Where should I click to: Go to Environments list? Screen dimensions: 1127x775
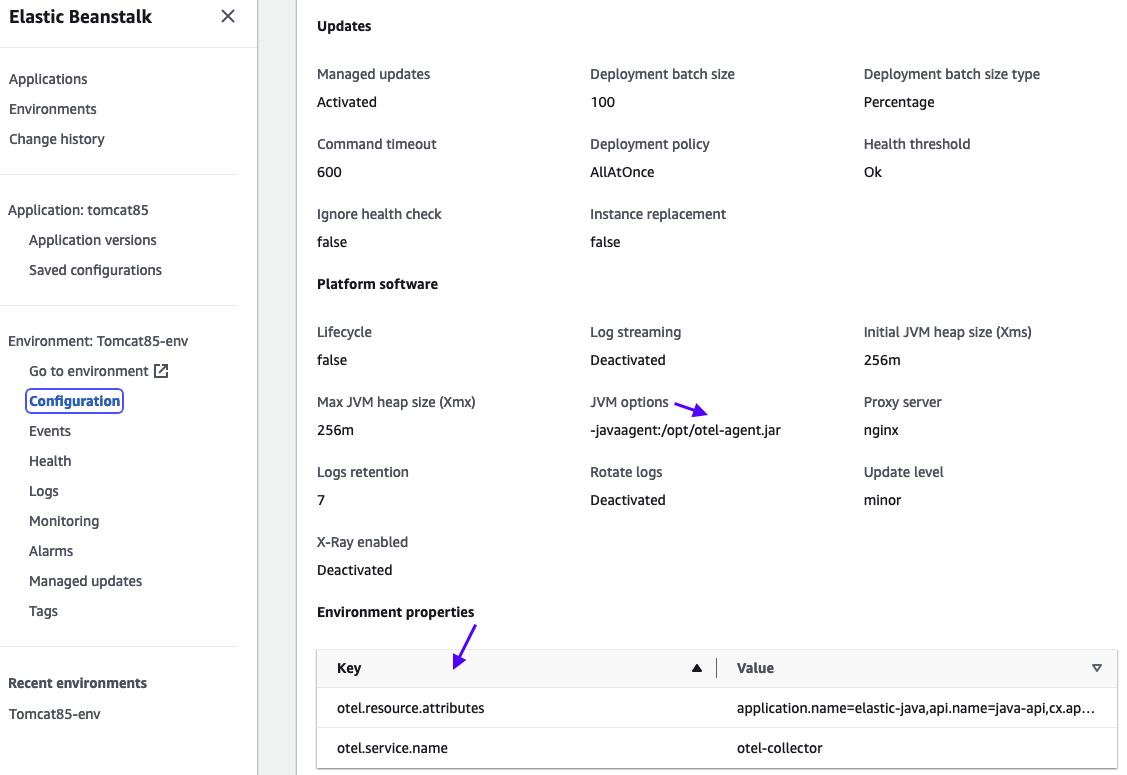[x=52, y=109]
